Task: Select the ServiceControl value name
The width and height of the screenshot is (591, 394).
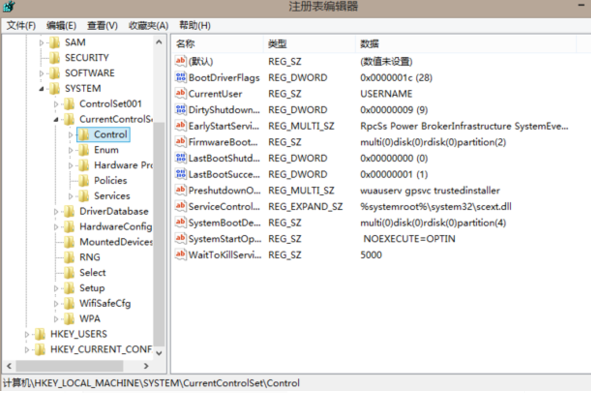Action: click(x=224, y=207)
